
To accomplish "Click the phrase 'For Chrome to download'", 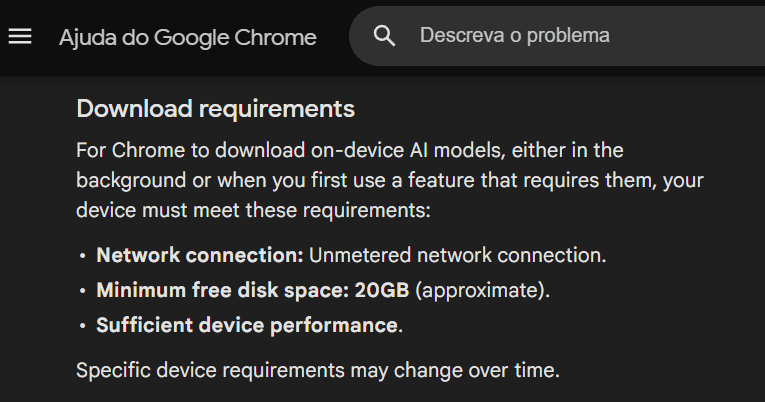I will (x=191, y=150).
